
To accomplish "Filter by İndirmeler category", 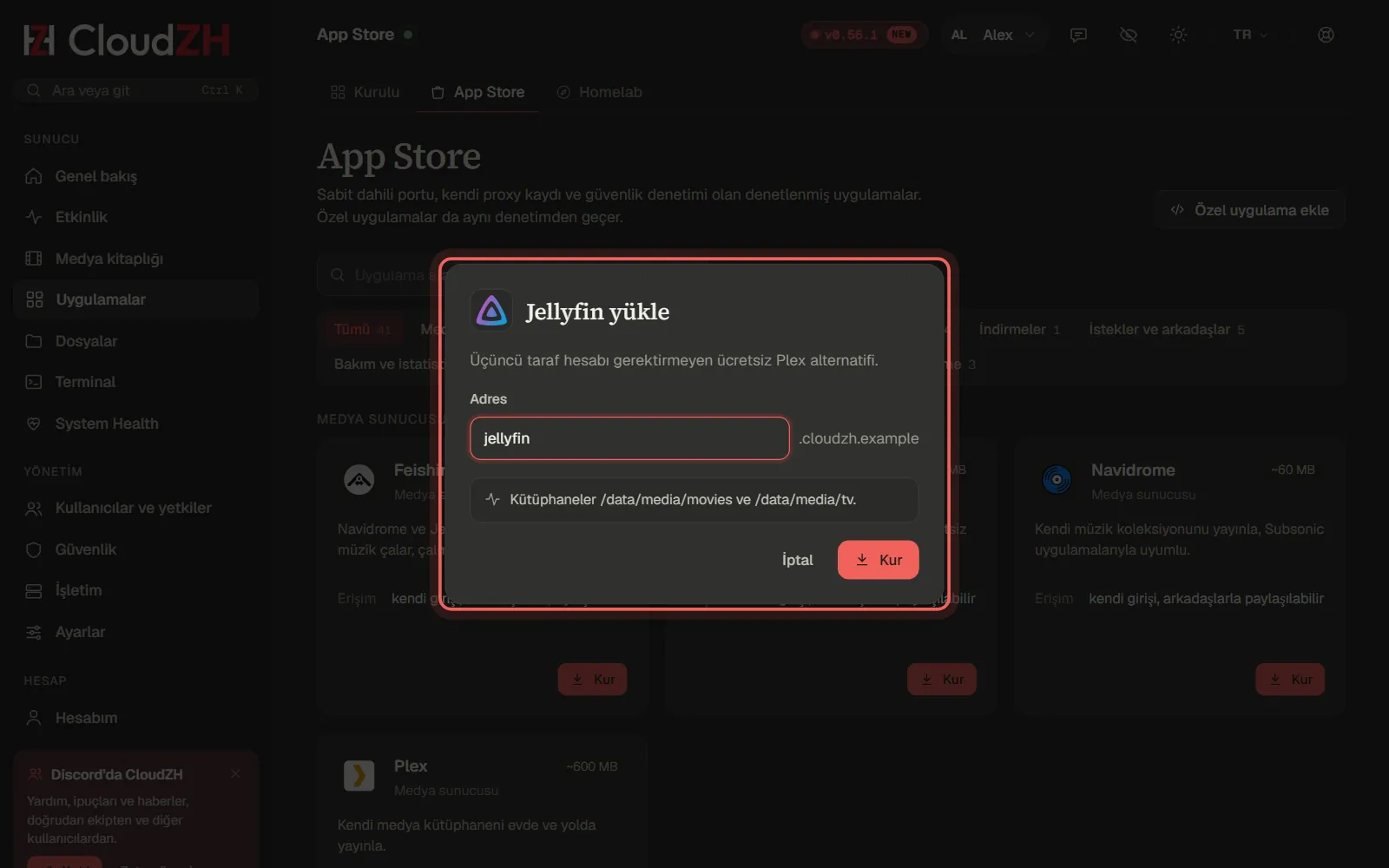I will click(x=1019, y=330).
